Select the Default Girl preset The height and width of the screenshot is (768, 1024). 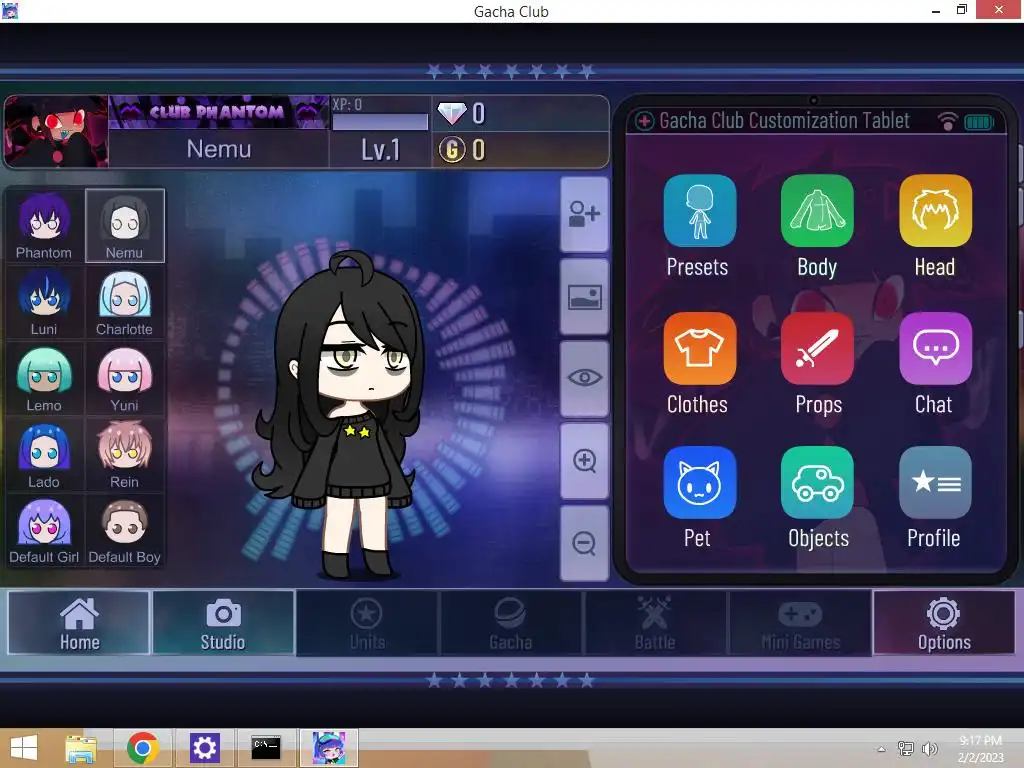pos(44,531)
